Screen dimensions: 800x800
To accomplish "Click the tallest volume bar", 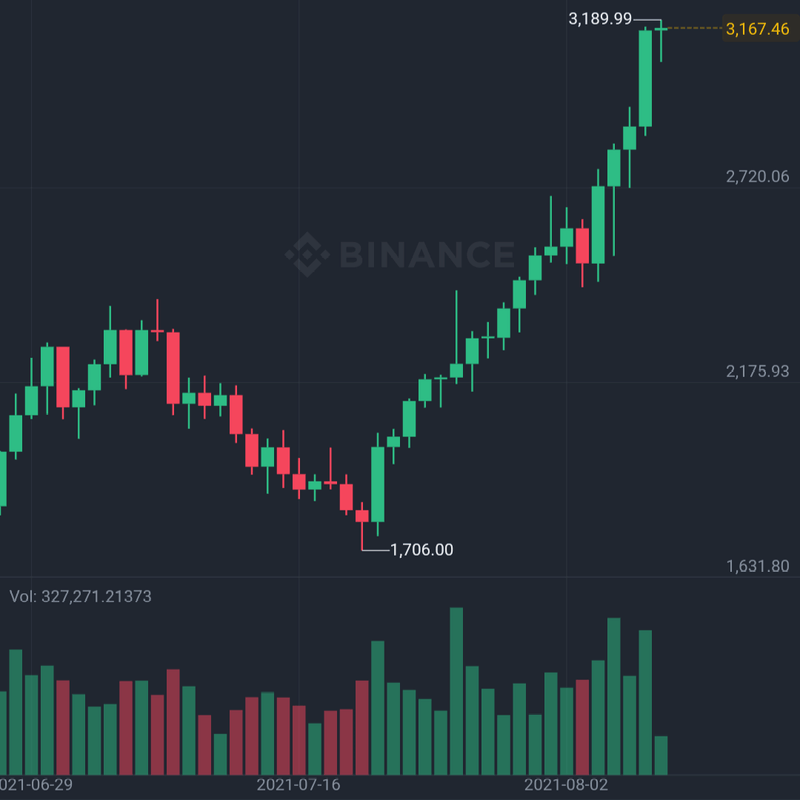I will (456, 690).
